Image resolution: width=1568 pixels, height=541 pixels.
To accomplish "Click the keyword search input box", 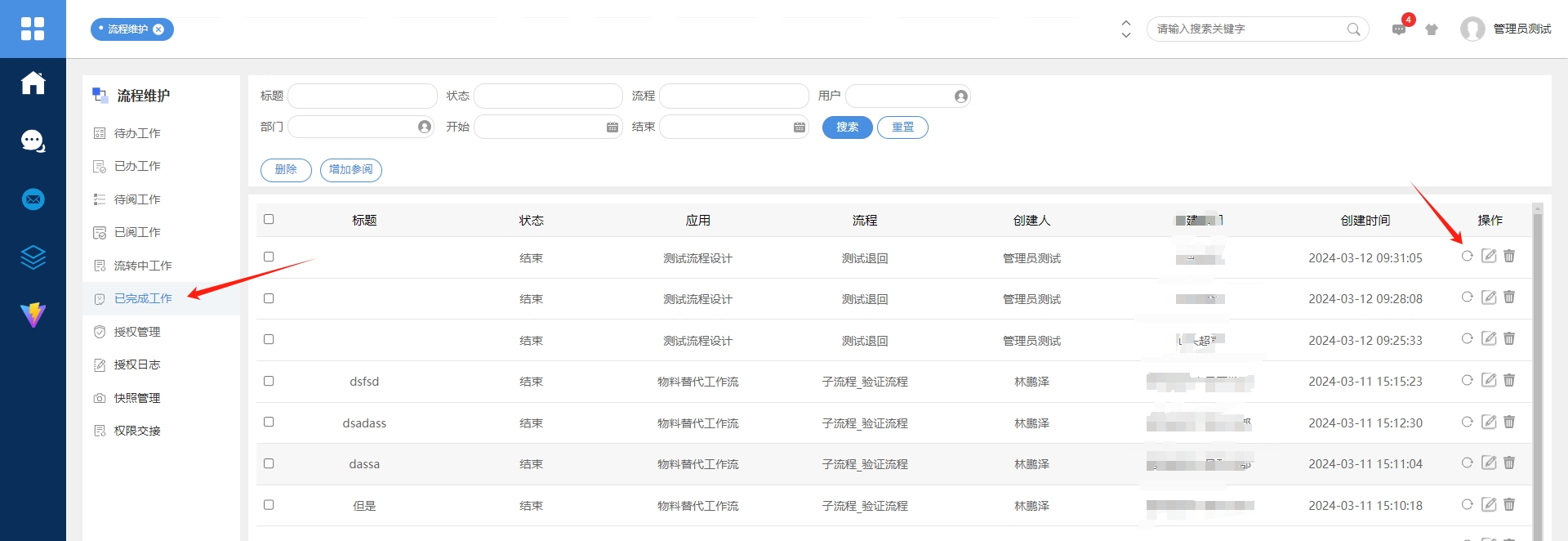I will pos(1248,29).
